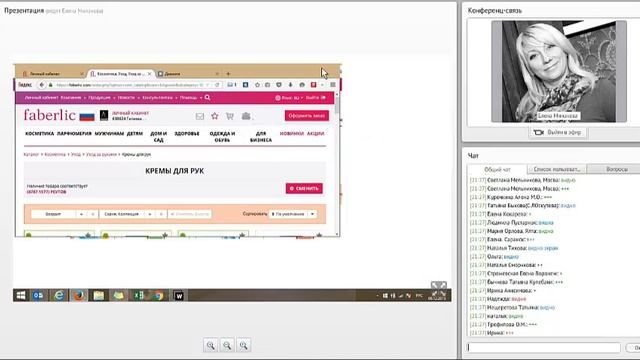Image resolution: width=640 pixels, height=360 pixels.
Task: Open the АКЦИИ link
Action: tap(316, 133)
